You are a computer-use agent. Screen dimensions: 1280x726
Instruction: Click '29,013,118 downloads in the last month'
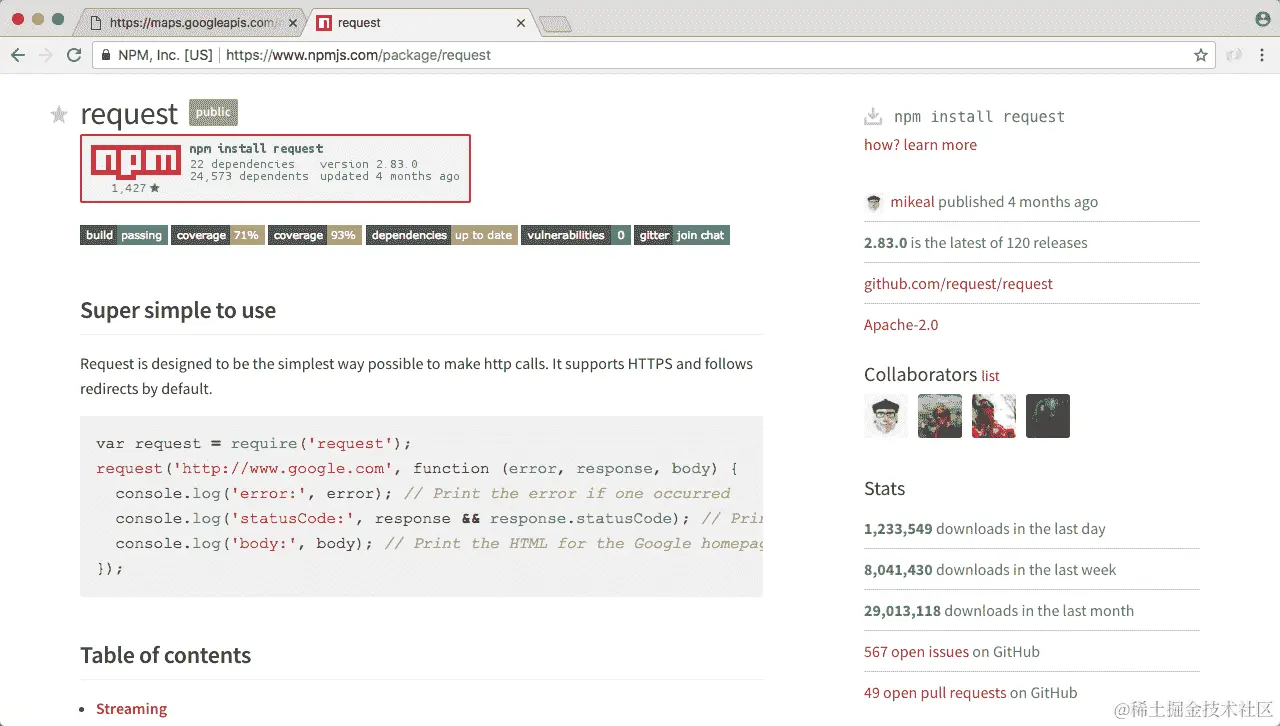[x=999, y=611]
